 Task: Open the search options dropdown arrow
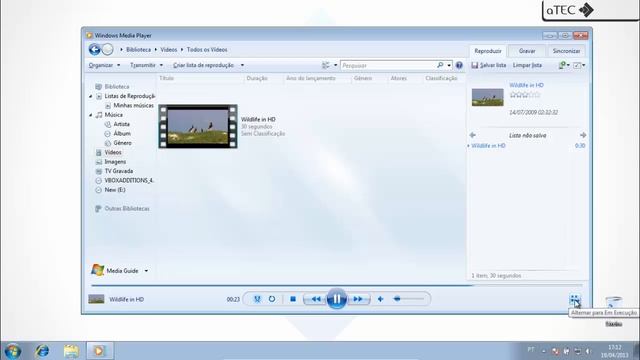click(449, 65)
